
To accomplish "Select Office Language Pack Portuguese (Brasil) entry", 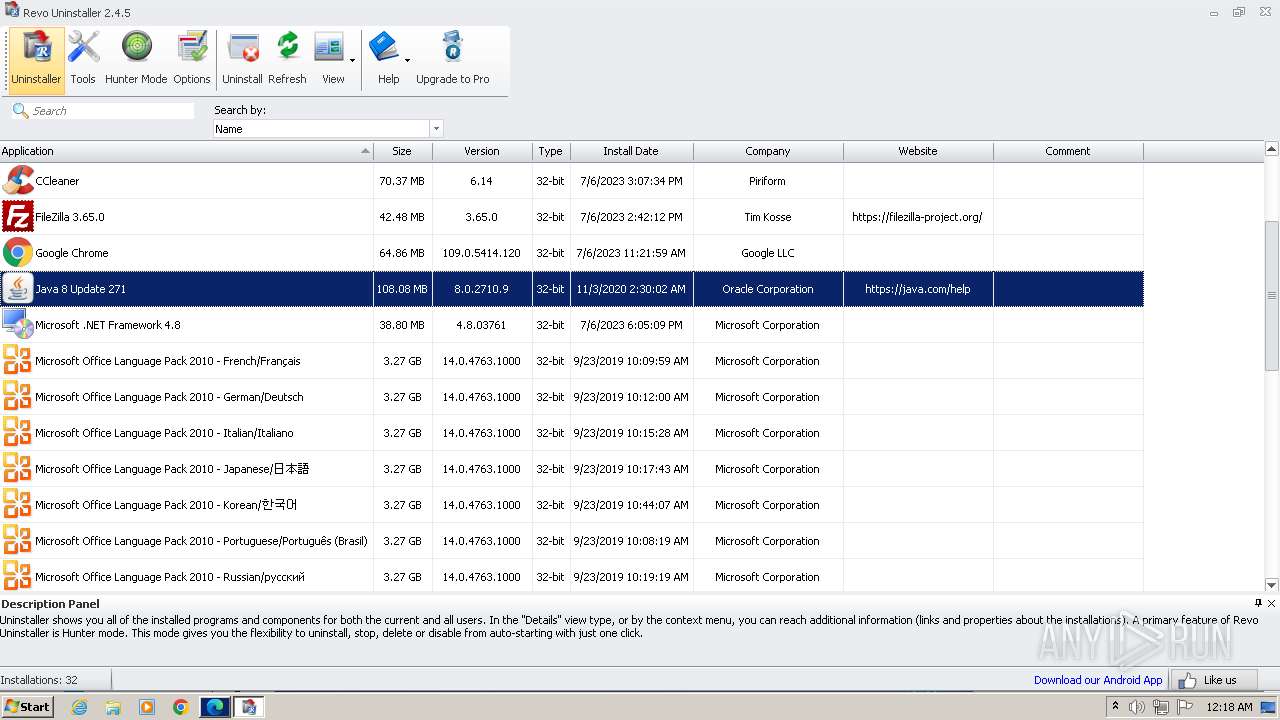I will (x=201, y=541).
